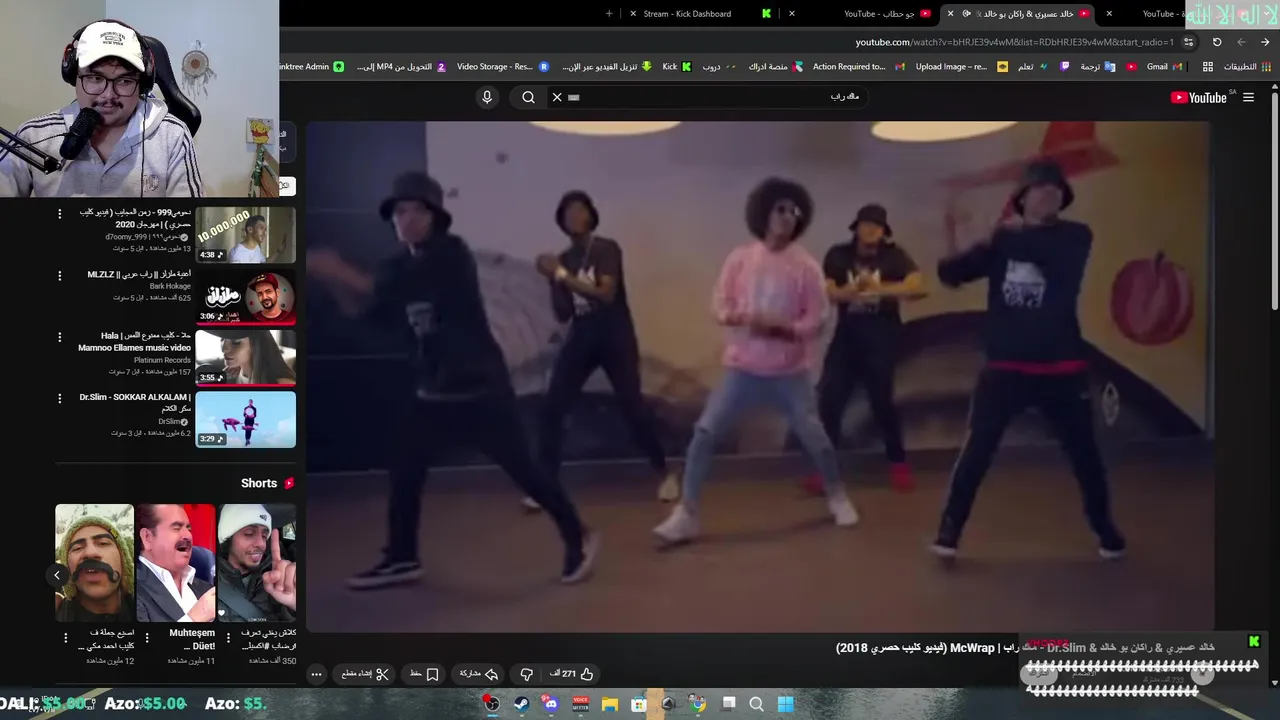Open options menu for SOKKAR ALKALAM video
Screen dimensions: 1280x720
59,398
